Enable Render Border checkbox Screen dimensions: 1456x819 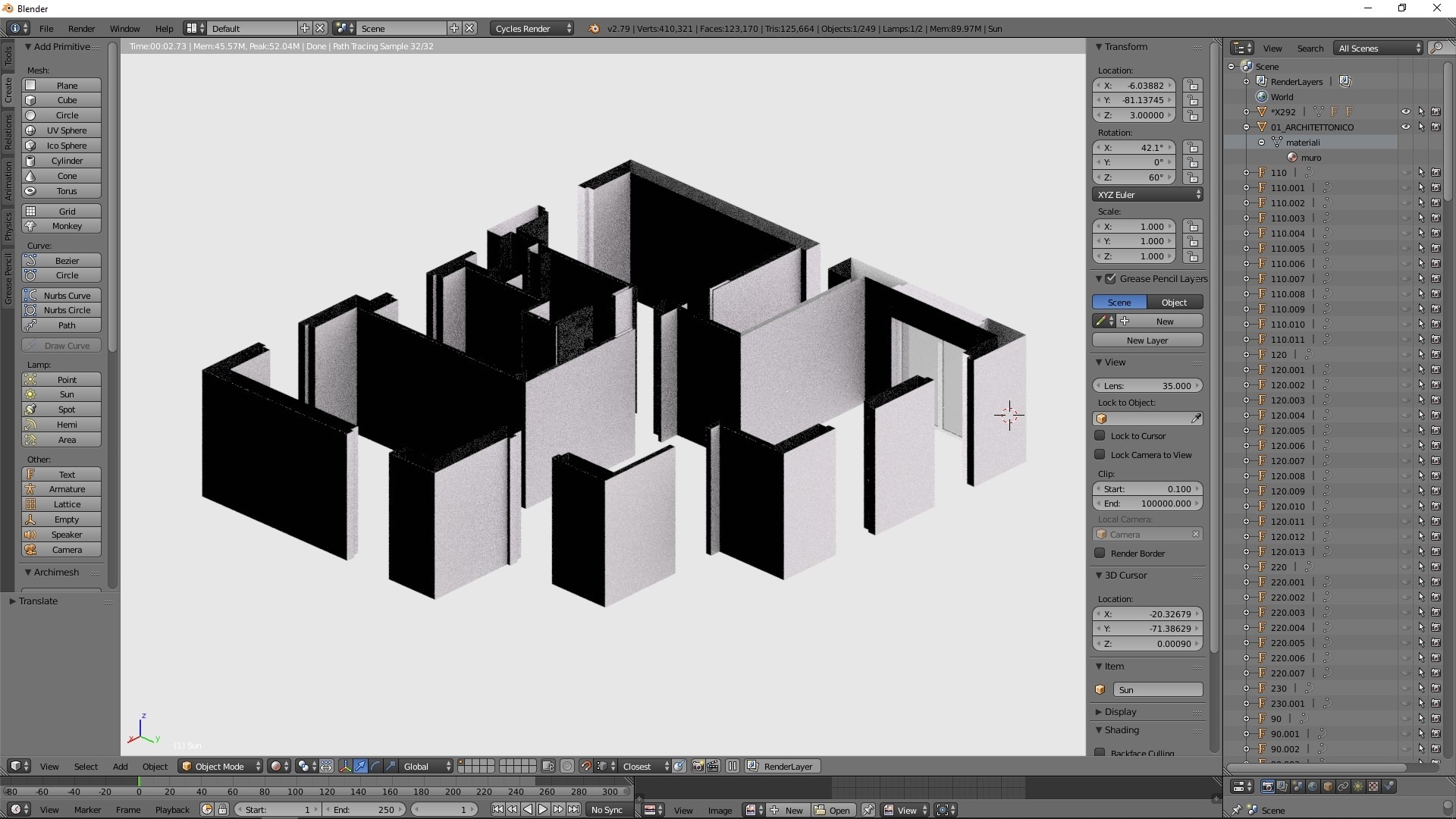point(1100,554)
